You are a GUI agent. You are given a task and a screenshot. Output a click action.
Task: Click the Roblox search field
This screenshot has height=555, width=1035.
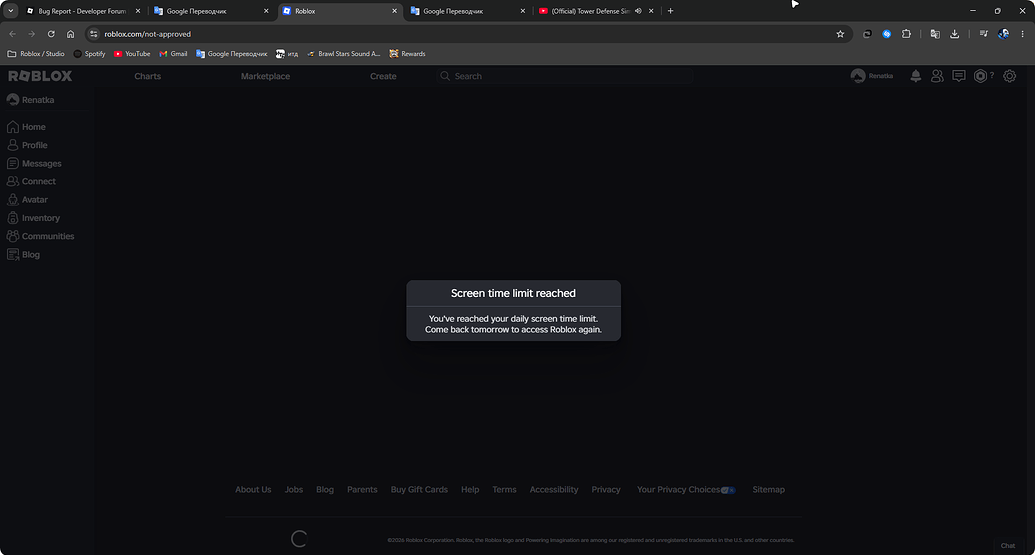tap(564, 76)
